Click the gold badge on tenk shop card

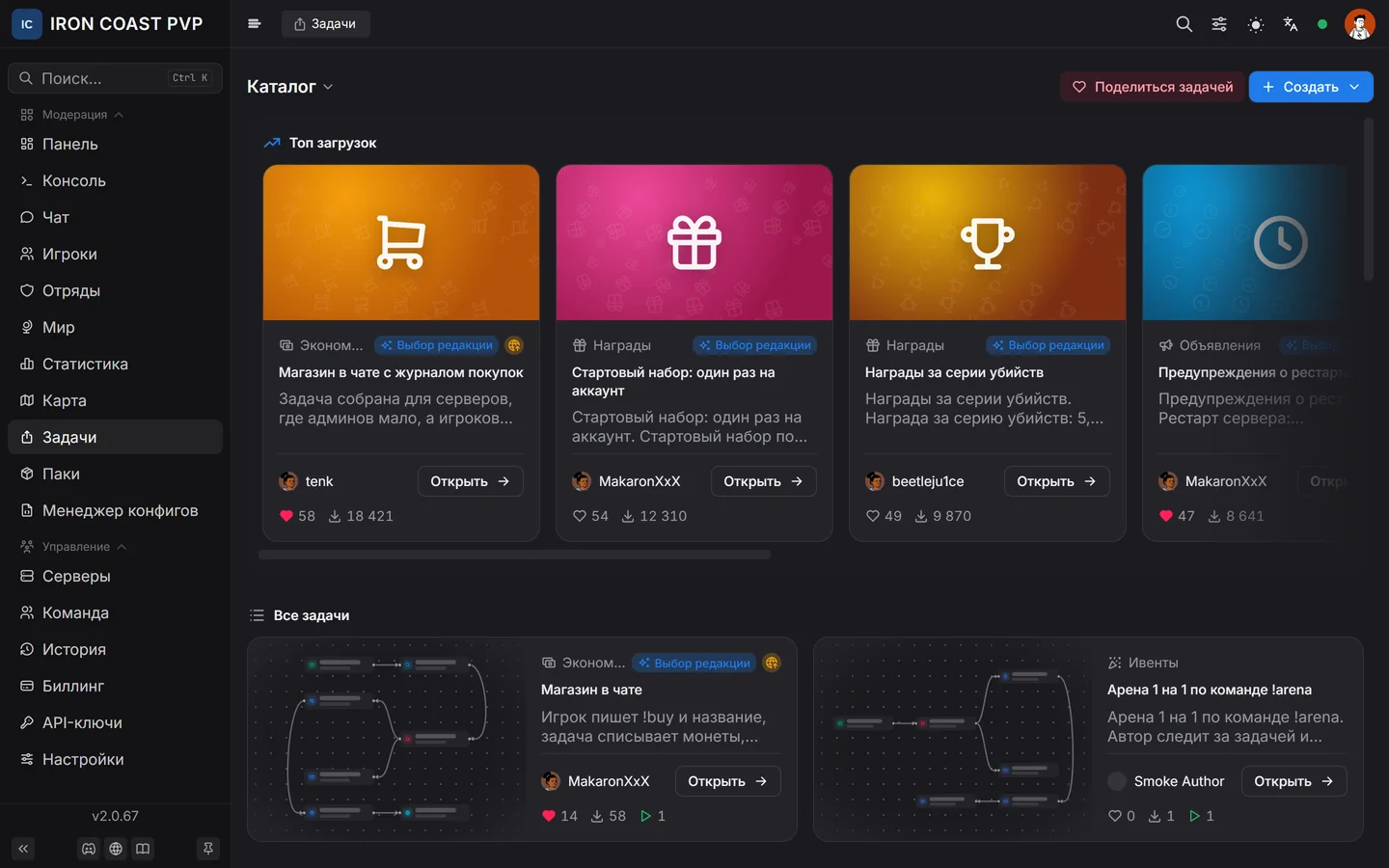click(514, 345)
